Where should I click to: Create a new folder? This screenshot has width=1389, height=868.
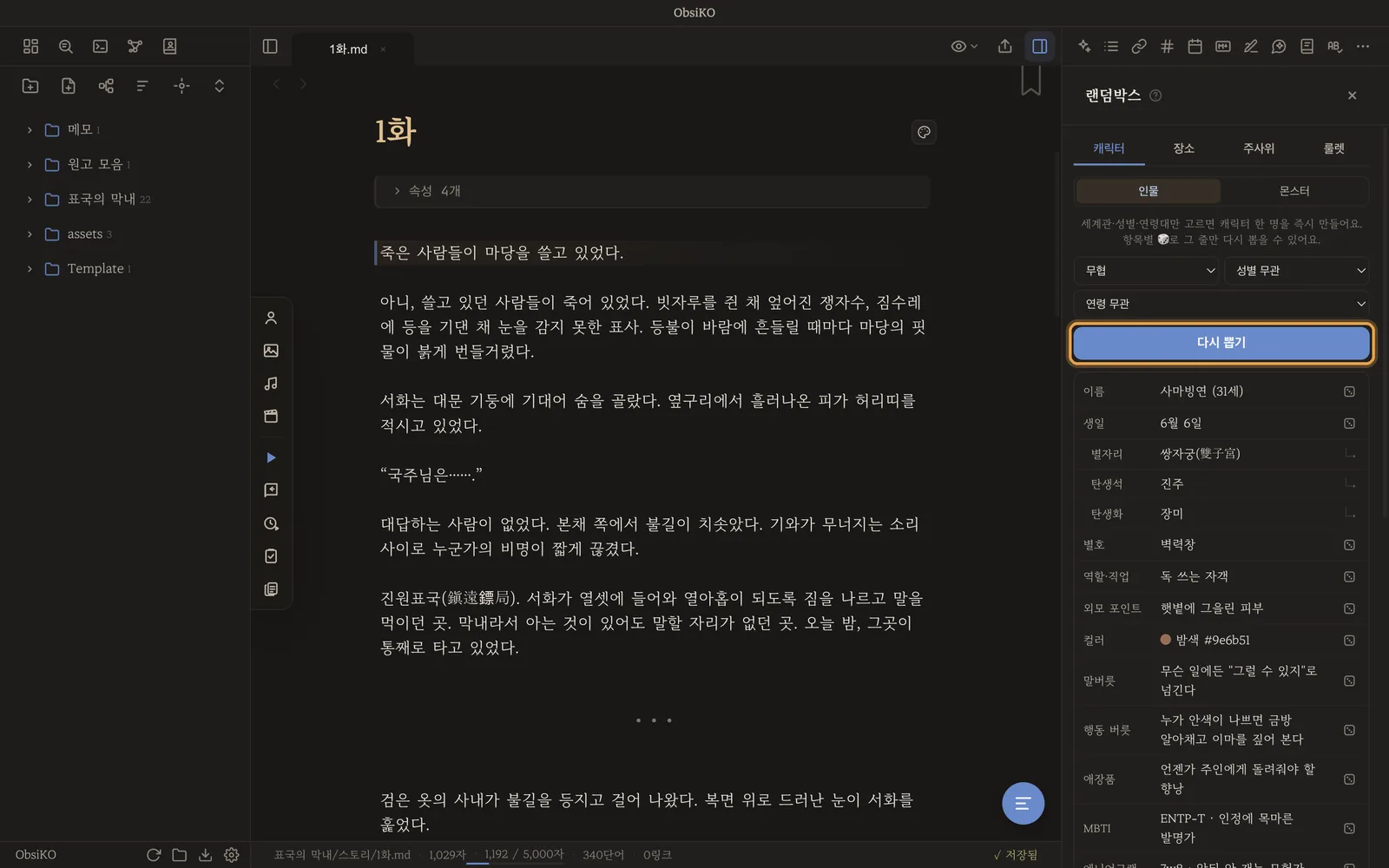(30, 86)
